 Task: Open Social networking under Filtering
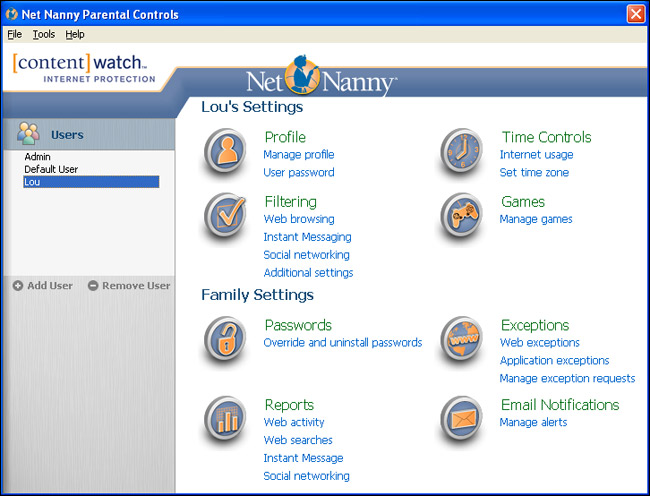[x=306, y=255]
